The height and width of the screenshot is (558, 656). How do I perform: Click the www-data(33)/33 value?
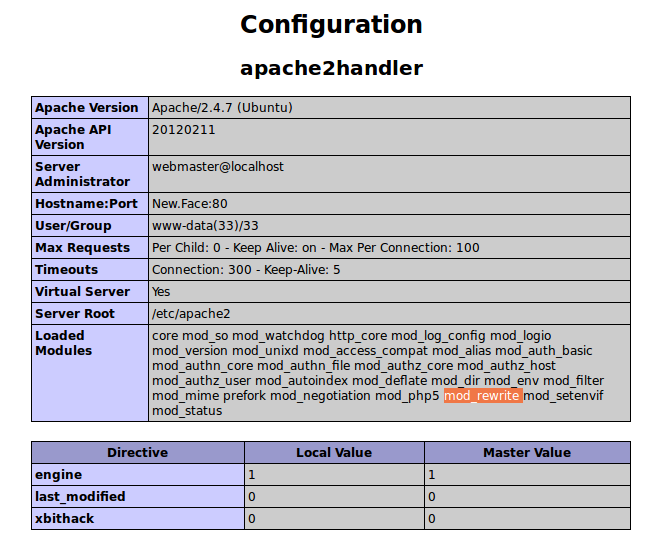[205, 226]
